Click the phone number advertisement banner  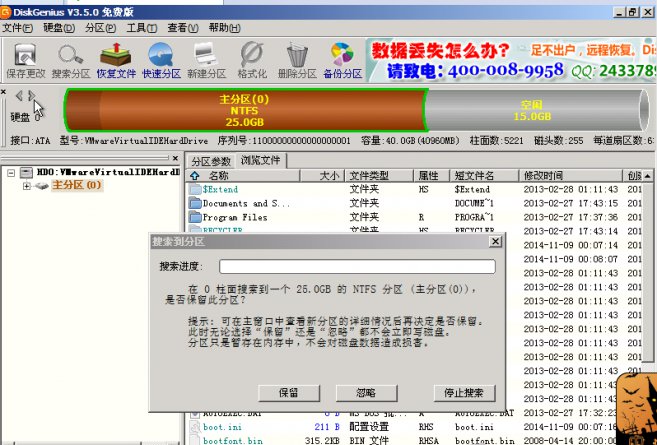[x=511, y=60]
